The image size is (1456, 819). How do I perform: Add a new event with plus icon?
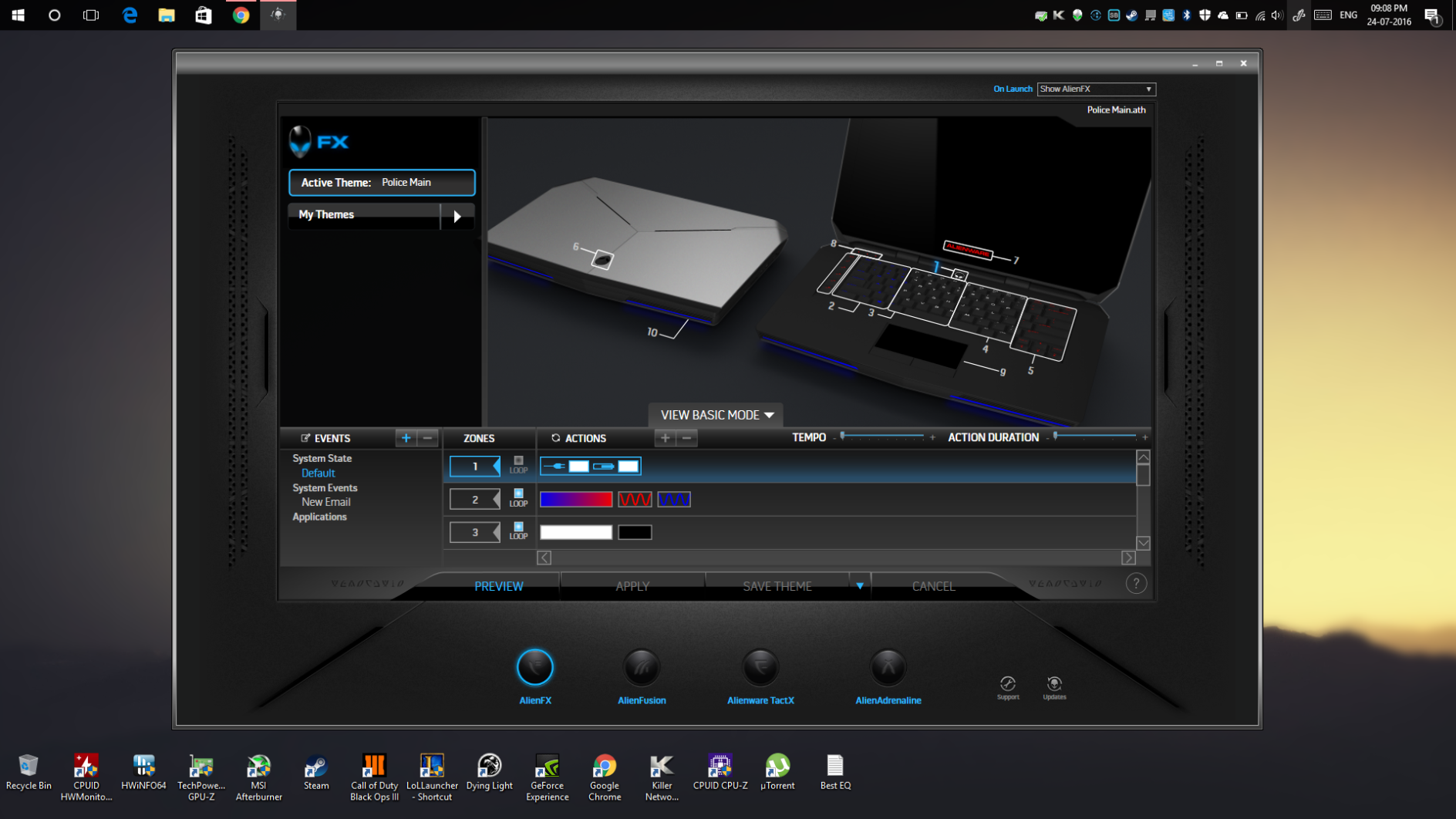(406, 438)
